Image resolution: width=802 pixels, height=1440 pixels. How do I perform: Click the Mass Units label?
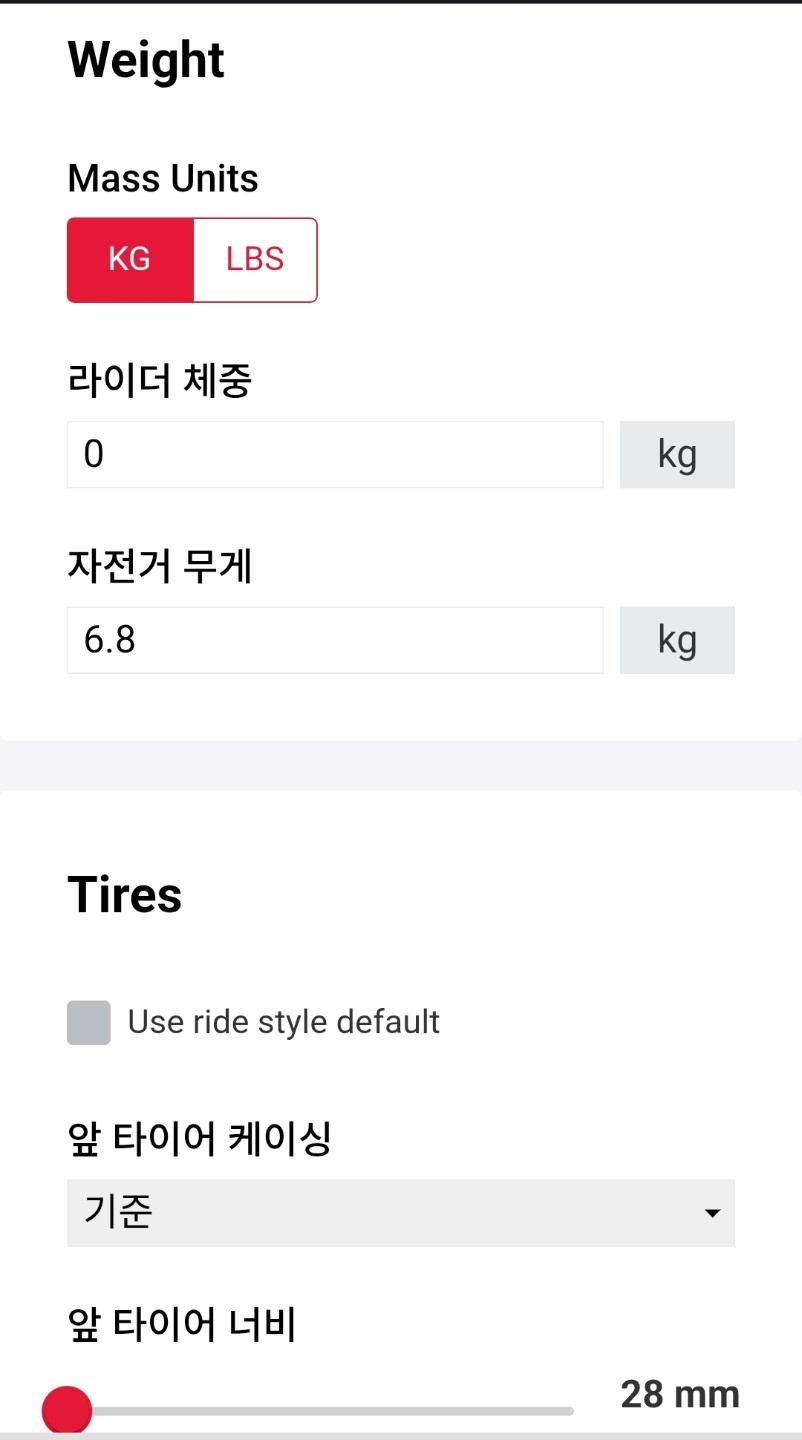(x=163, y=179)
